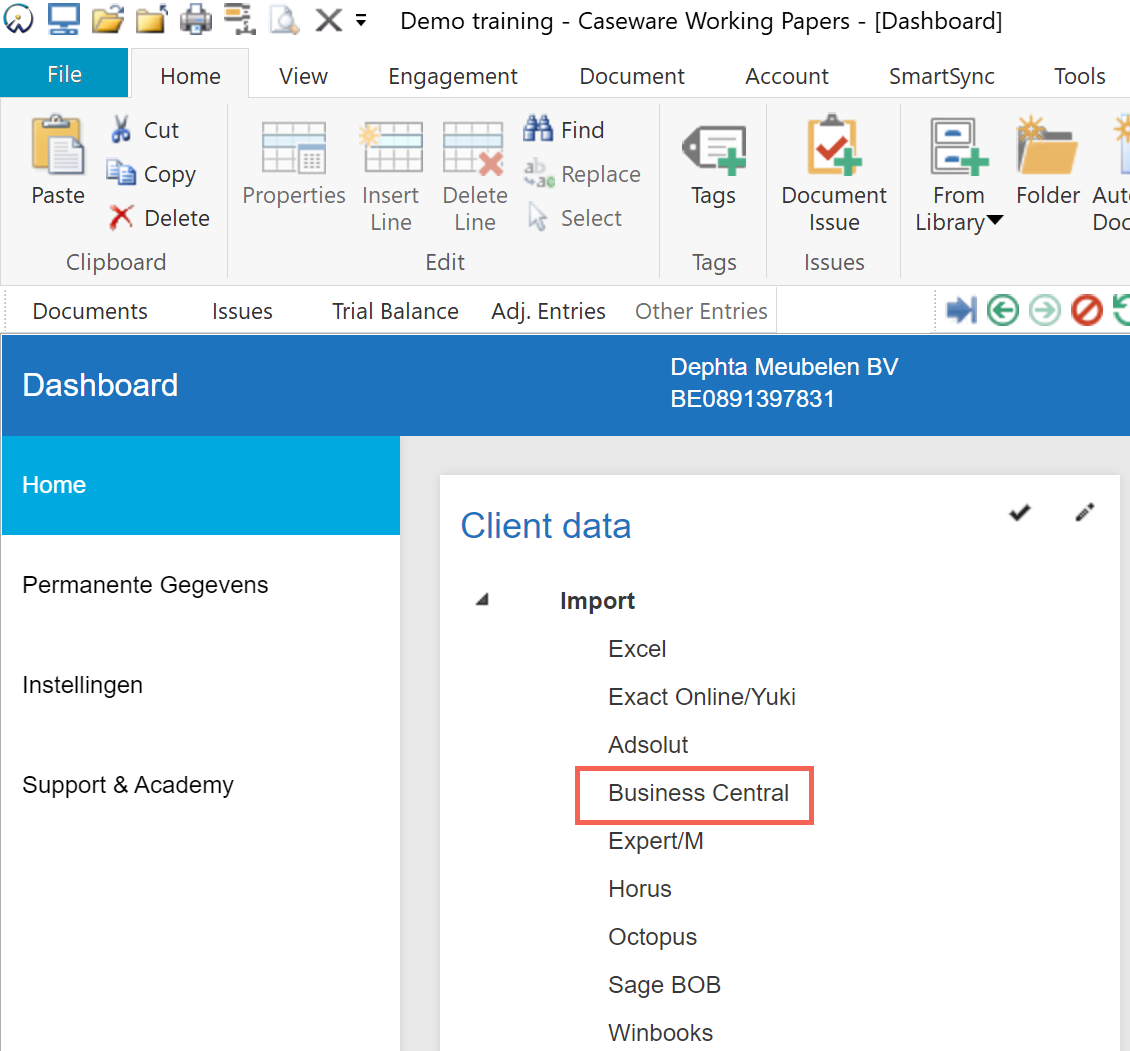
Task: Select Business Central import option
Action: pyautogui.click(x=698, y=793)
